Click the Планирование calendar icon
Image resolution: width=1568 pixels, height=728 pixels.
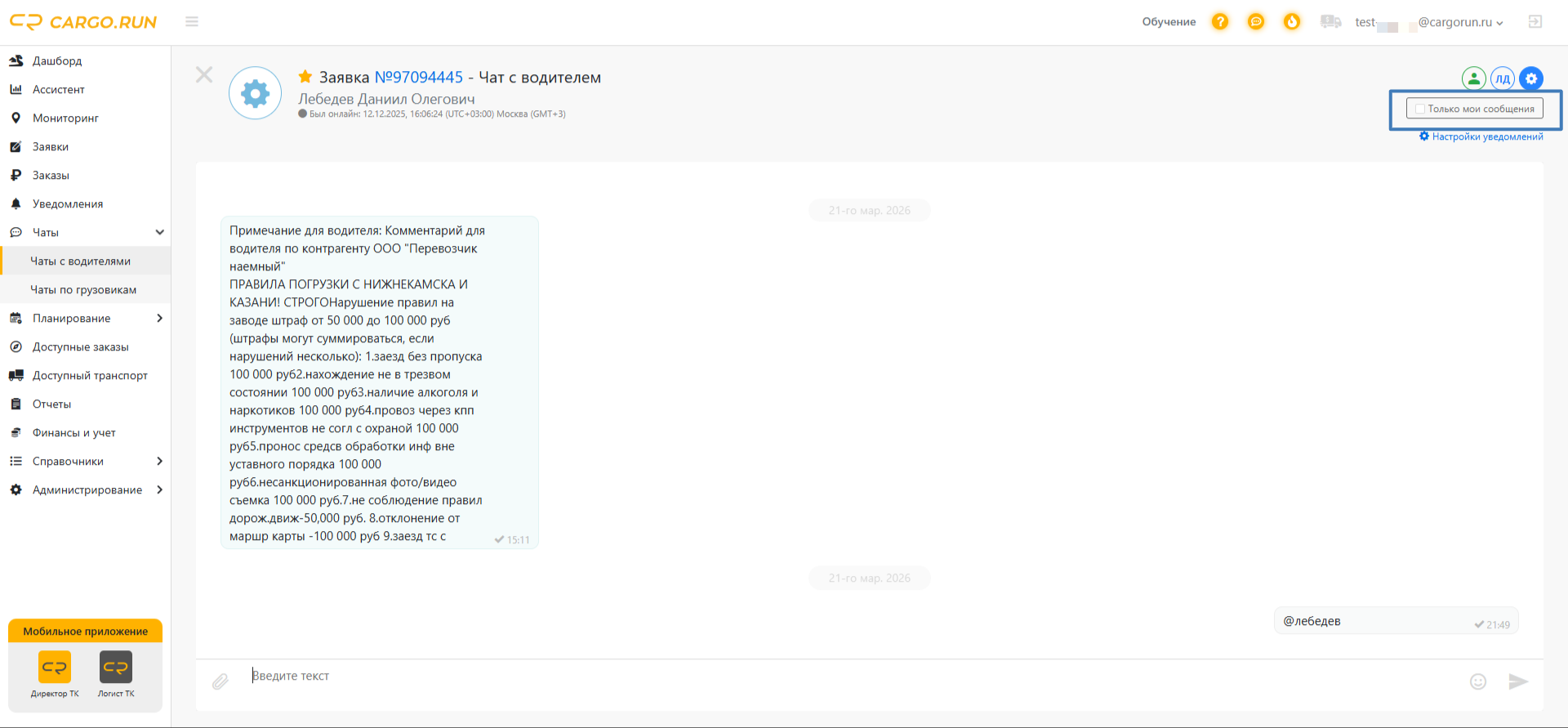(x=16, y=318)
